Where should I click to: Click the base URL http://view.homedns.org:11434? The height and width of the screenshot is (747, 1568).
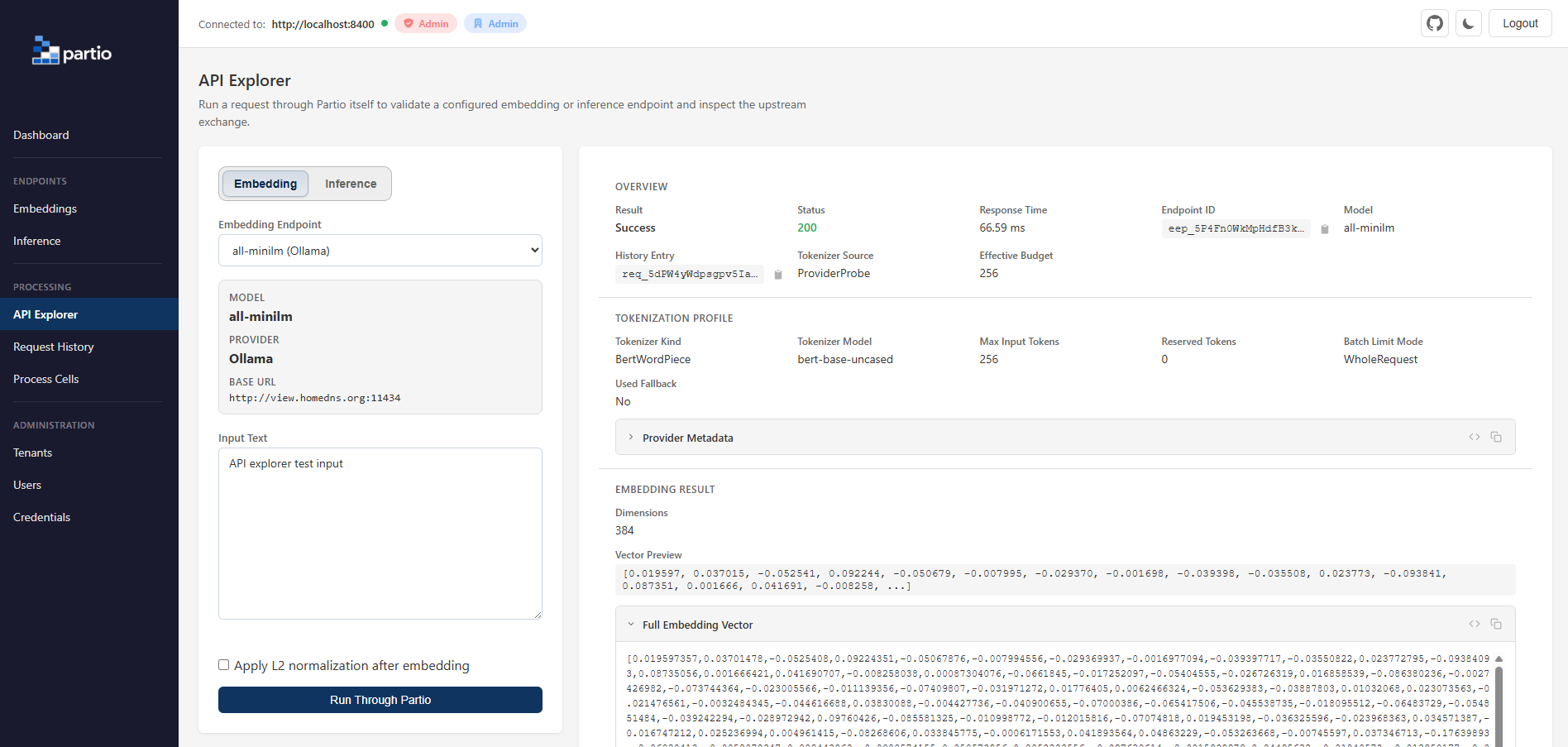(315, 398)
